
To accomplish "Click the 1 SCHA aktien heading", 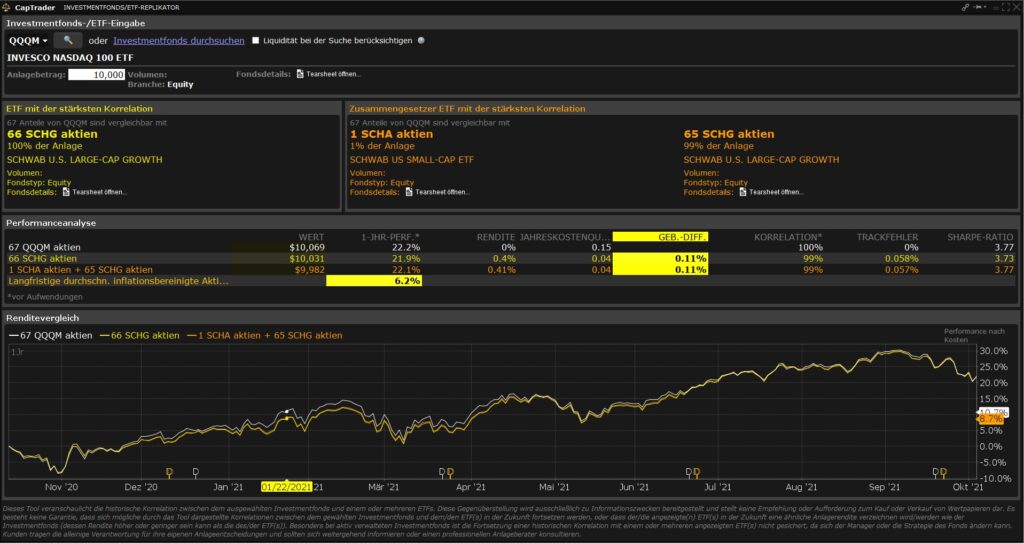I will point(391,134).
